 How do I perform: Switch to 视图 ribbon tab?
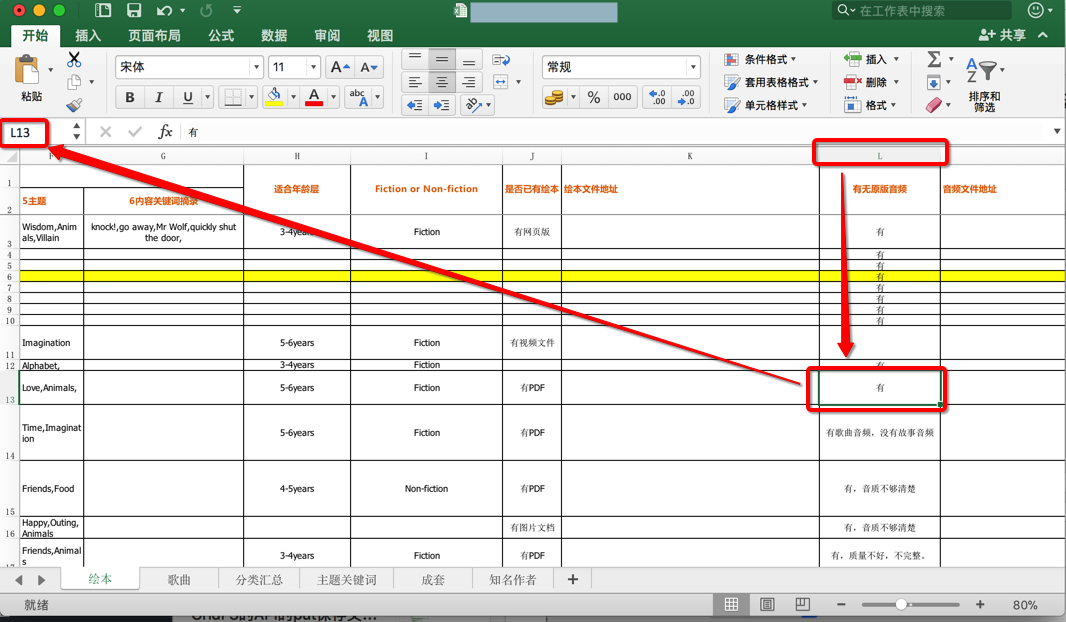(380, 35)
